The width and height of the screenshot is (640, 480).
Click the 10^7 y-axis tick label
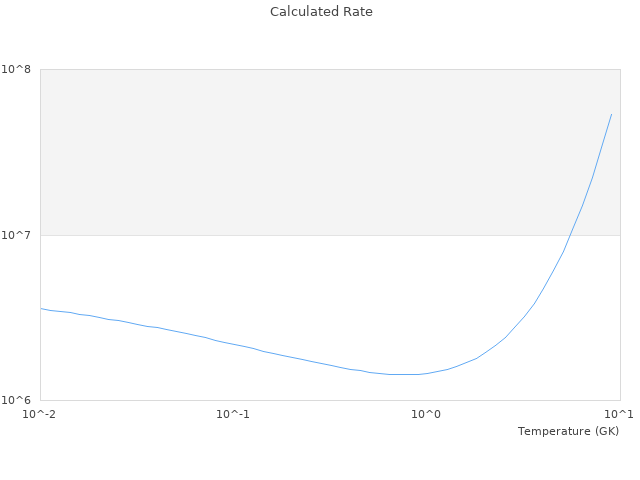pyautogui.click(x=18, y=235)
